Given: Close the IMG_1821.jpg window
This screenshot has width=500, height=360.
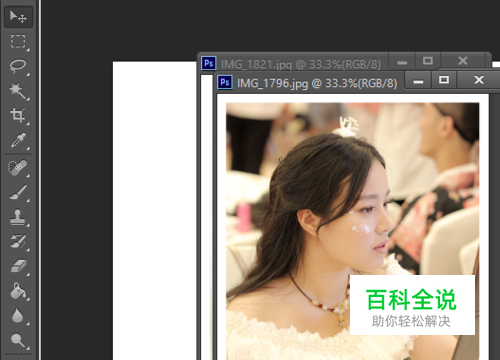Looking at the screenshot, I should pos(463,61).
